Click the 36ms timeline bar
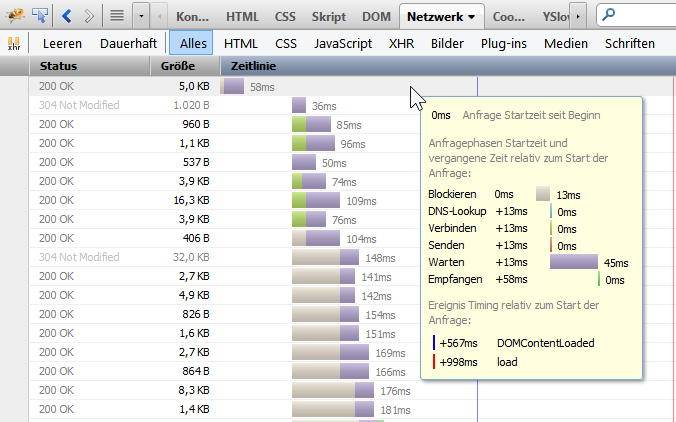Screen dimensions: 676x422 299,105
